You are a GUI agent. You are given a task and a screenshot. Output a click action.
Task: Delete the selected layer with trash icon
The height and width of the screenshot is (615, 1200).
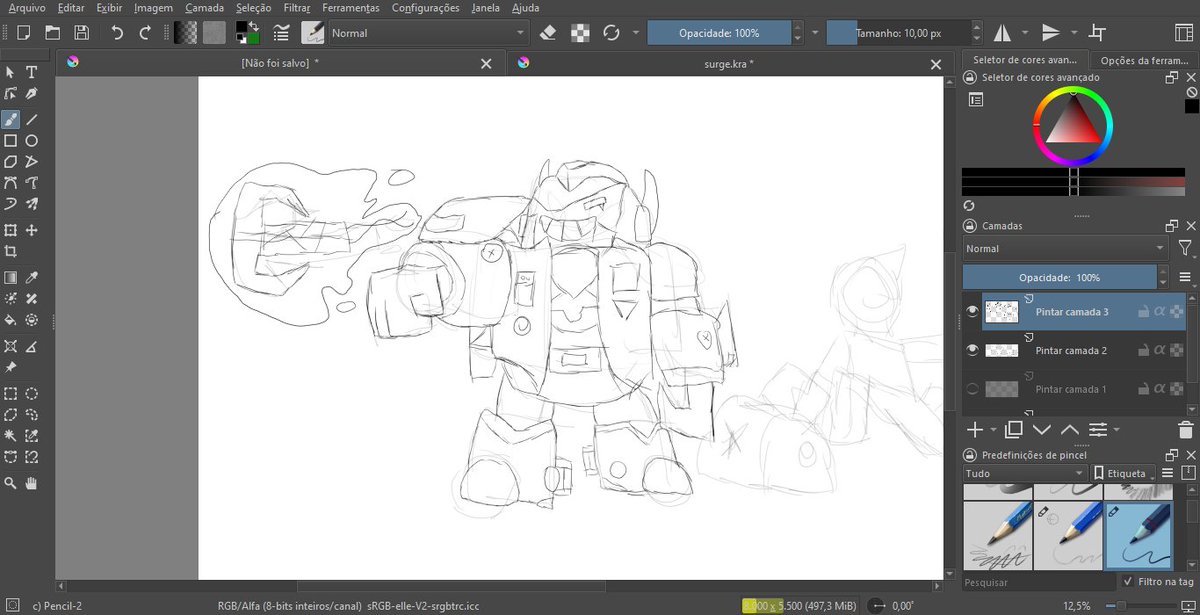1186,430
